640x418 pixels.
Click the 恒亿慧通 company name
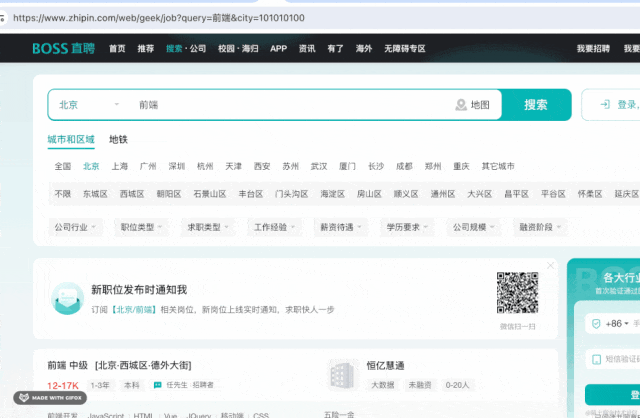[385, 365]
